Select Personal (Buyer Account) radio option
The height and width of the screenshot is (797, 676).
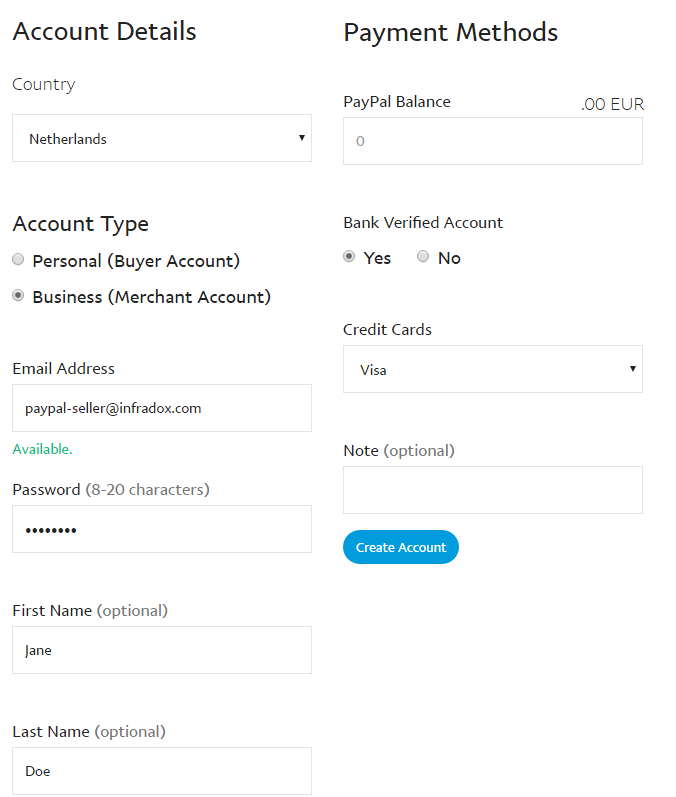[18, 260]
